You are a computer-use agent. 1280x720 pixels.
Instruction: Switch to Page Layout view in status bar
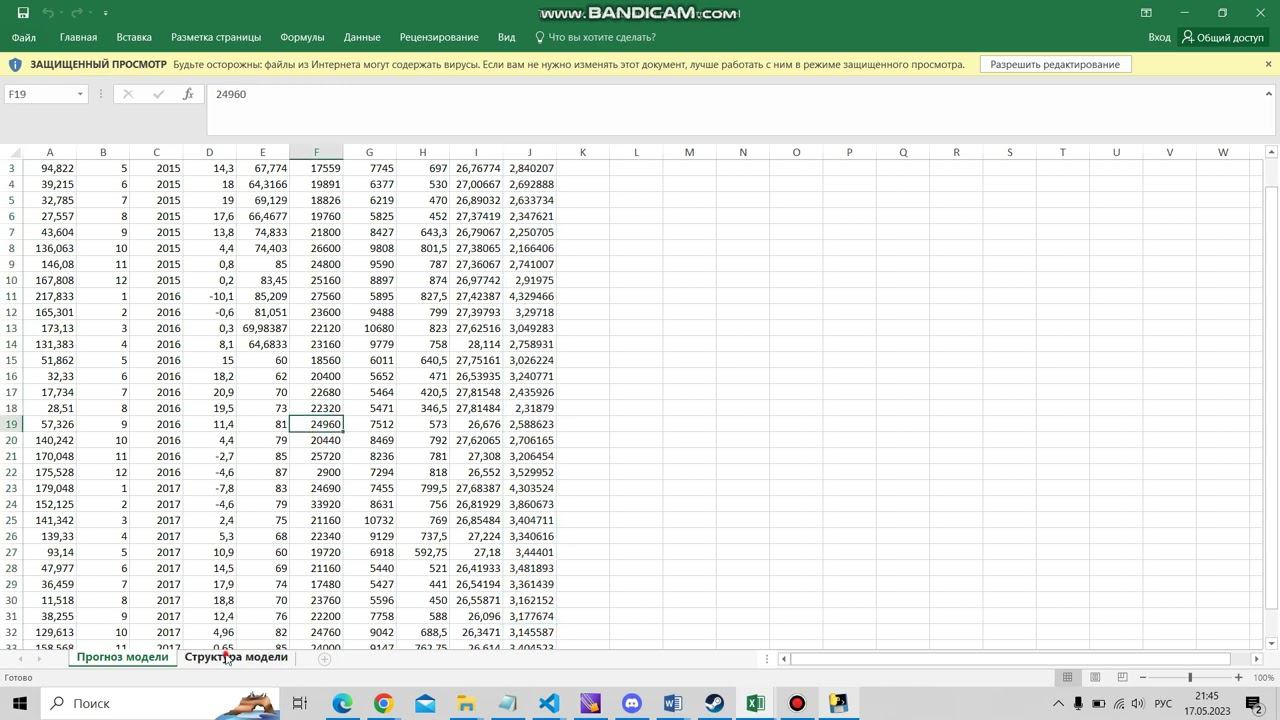pyautogui.click(x=1095, y=677)
